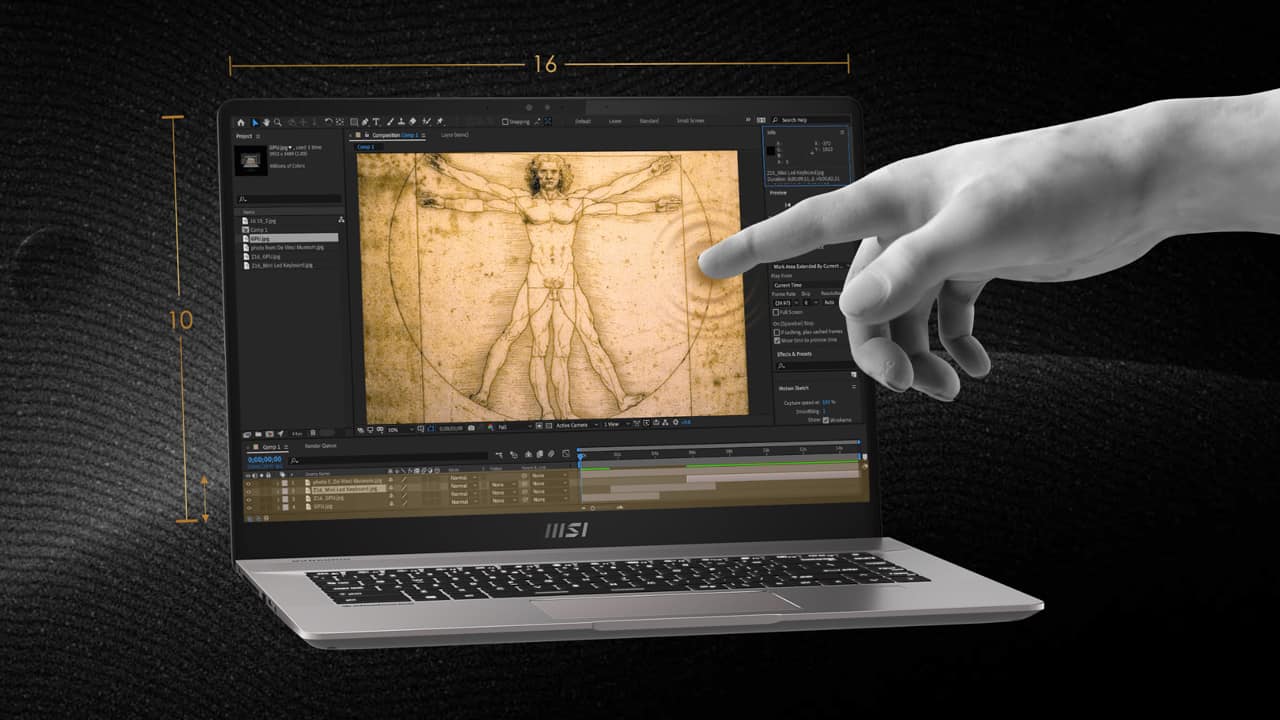This screenshot has height=720, width=1280.
Task: Switch to the Standard workspace
Action: (x=649, y=121)
